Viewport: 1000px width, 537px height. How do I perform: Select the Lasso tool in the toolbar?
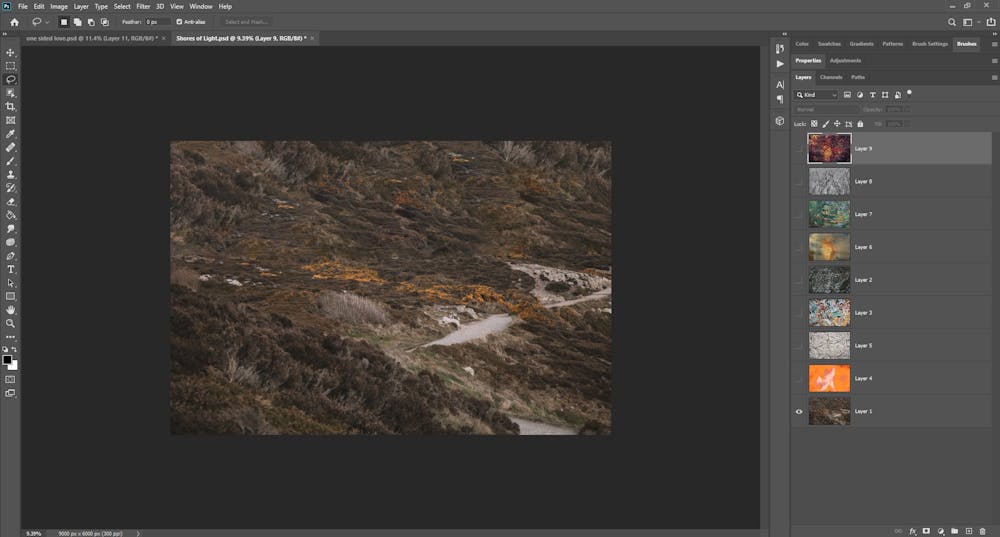(x=10, y=79)
